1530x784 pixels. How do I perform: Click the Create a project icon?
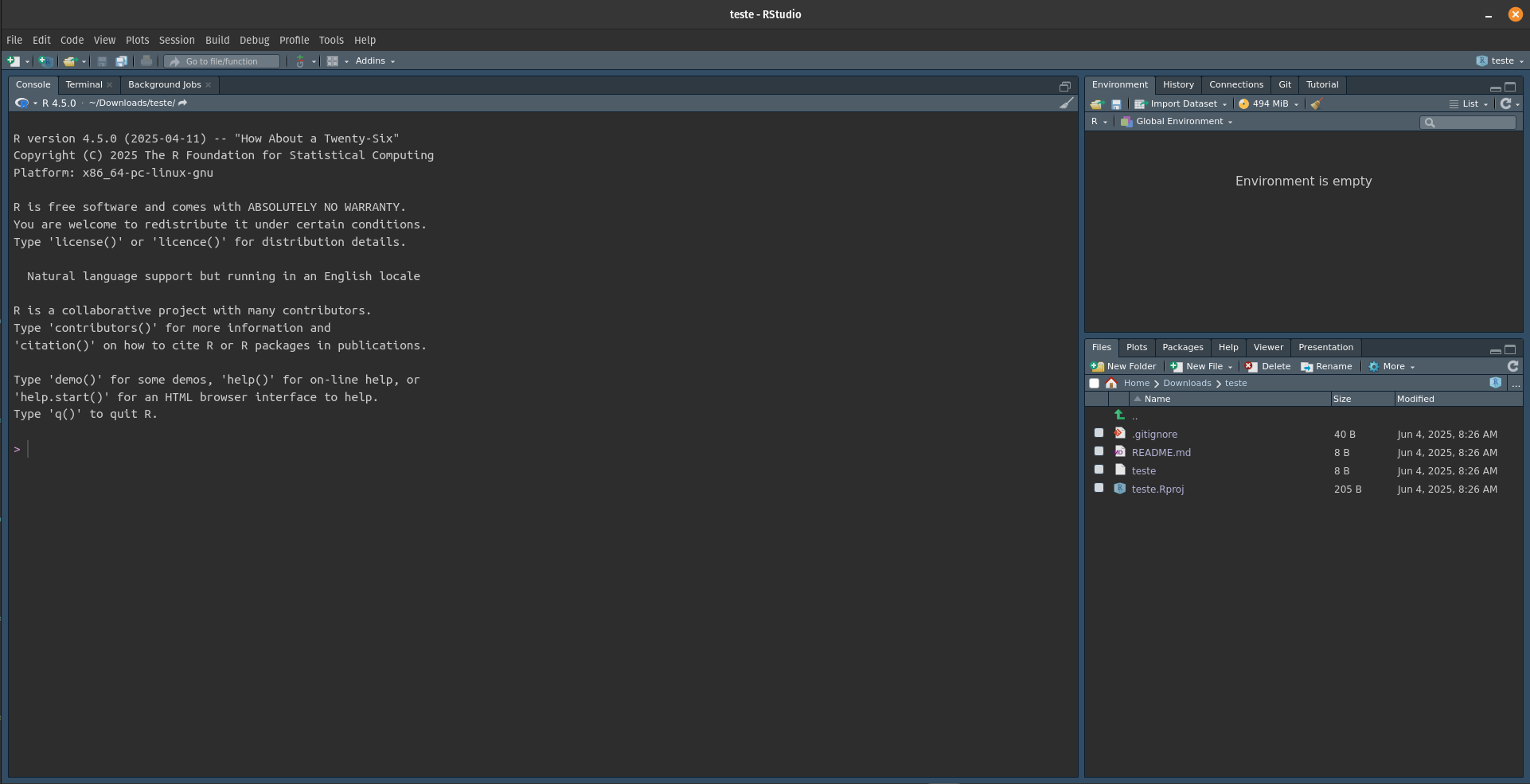tap(46, 61)
